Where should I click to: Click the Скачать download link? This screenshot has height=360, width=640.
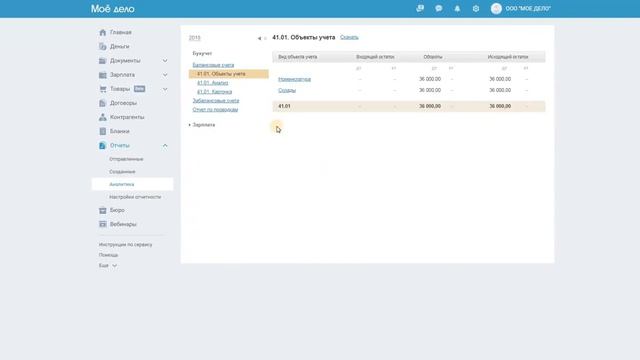349,38
